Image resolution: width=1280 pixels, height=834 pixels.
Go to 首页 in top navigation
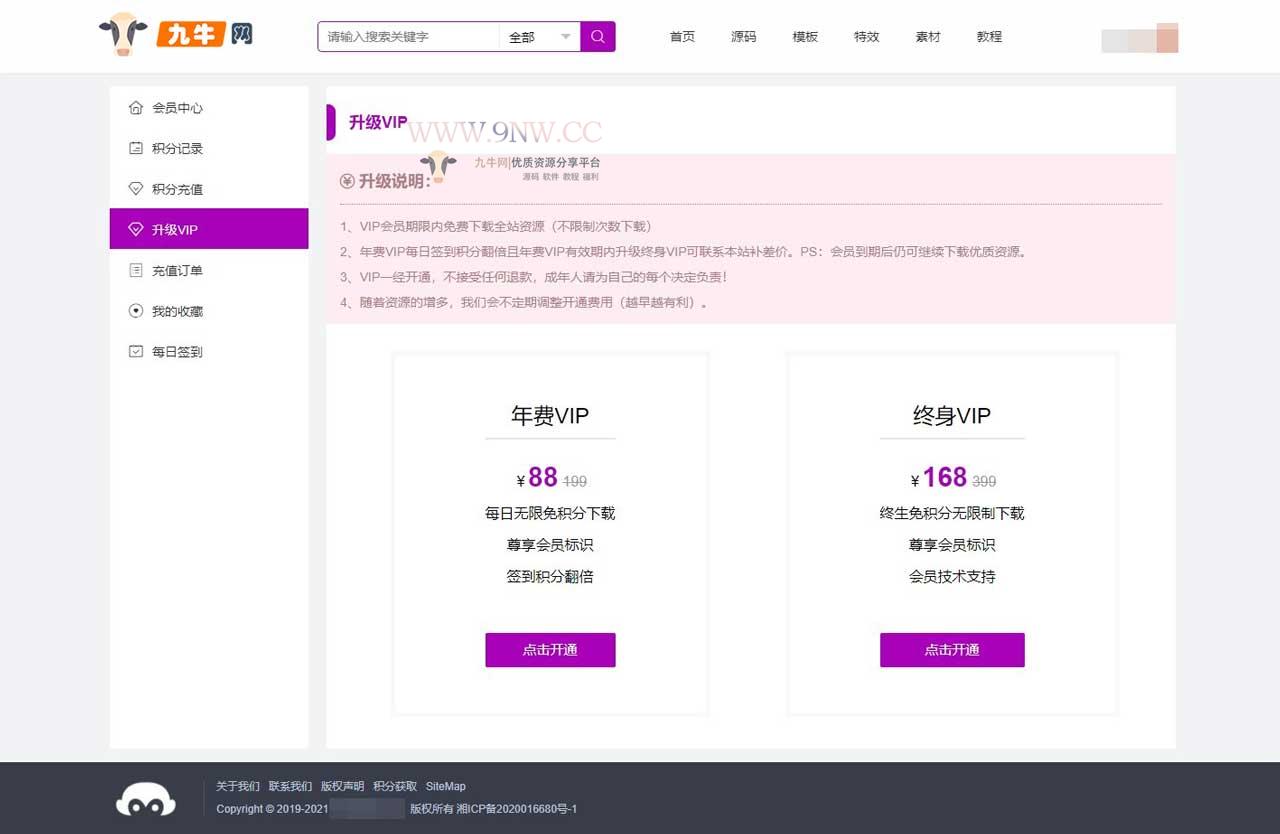click(682, 37)
